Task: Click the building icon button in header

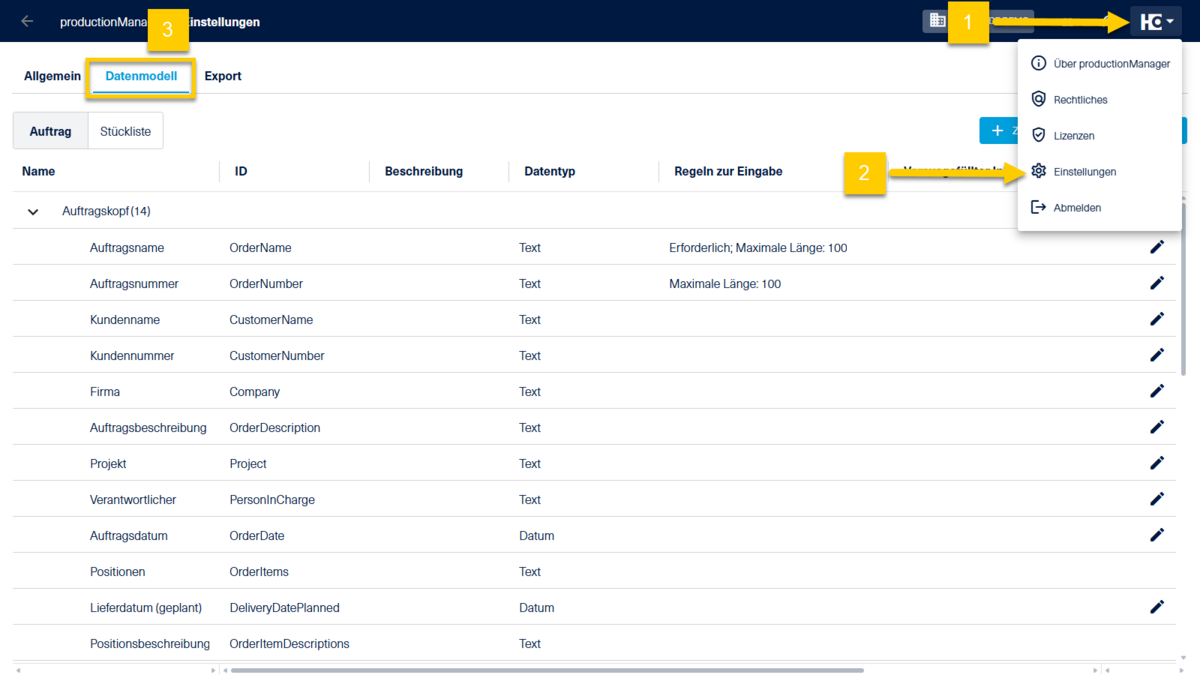Action: point(937,21)
